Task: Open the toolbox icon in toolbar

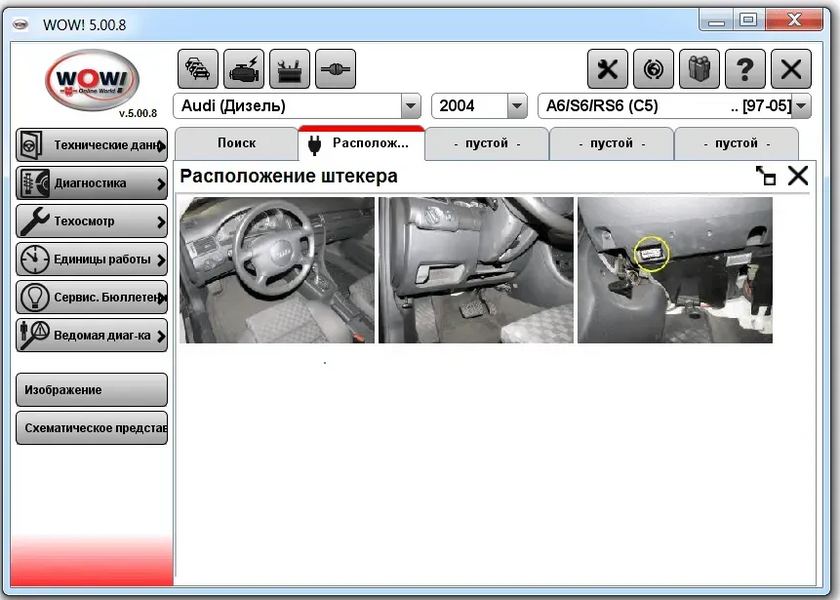Action: click(290, 69)
